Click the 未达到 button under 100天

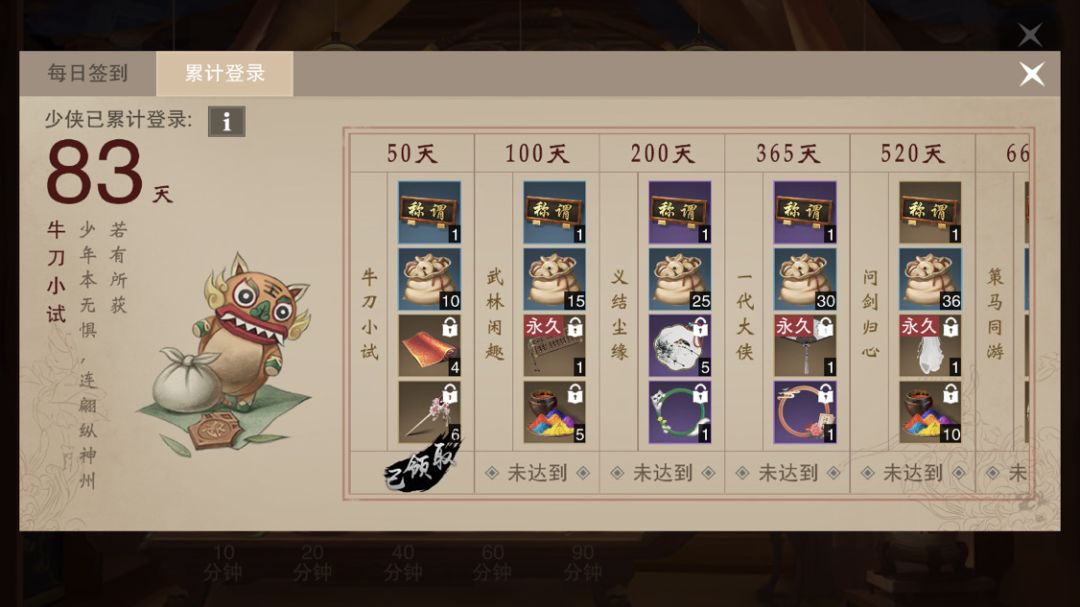pyautogui.click(x=537, y=473)
